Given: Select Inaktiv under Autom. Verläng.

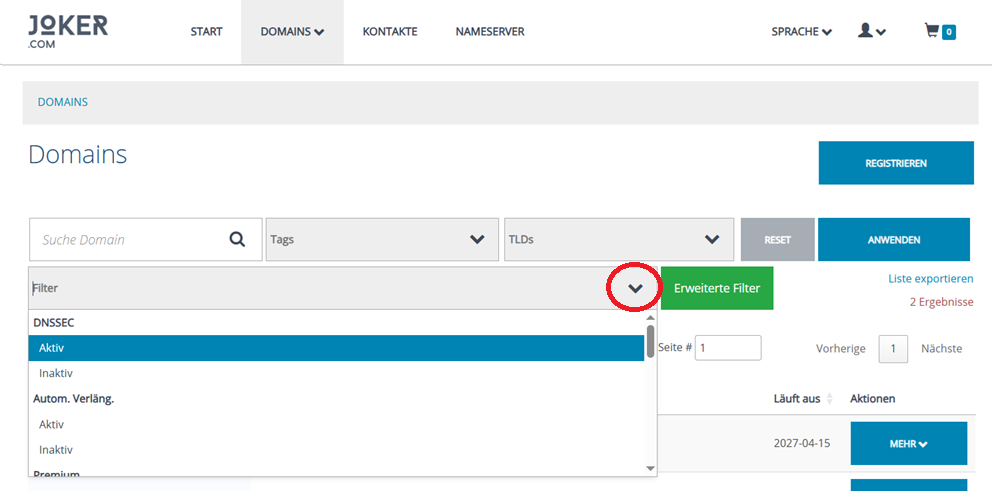Looking at the screenshot, I should coord(56,450).
